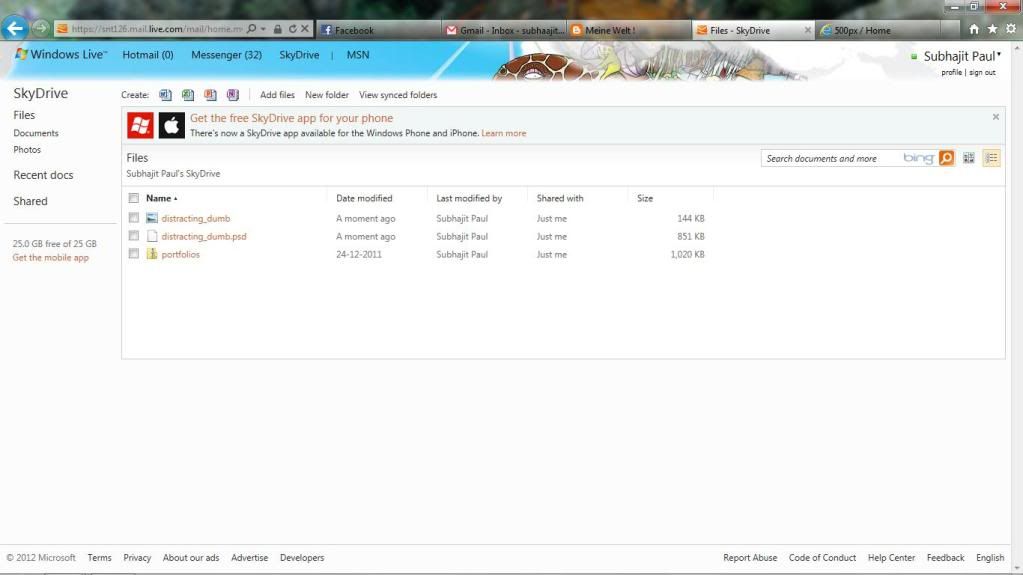Check the box for portfolios
The image size is (1023, 575).
coord(134,254)
